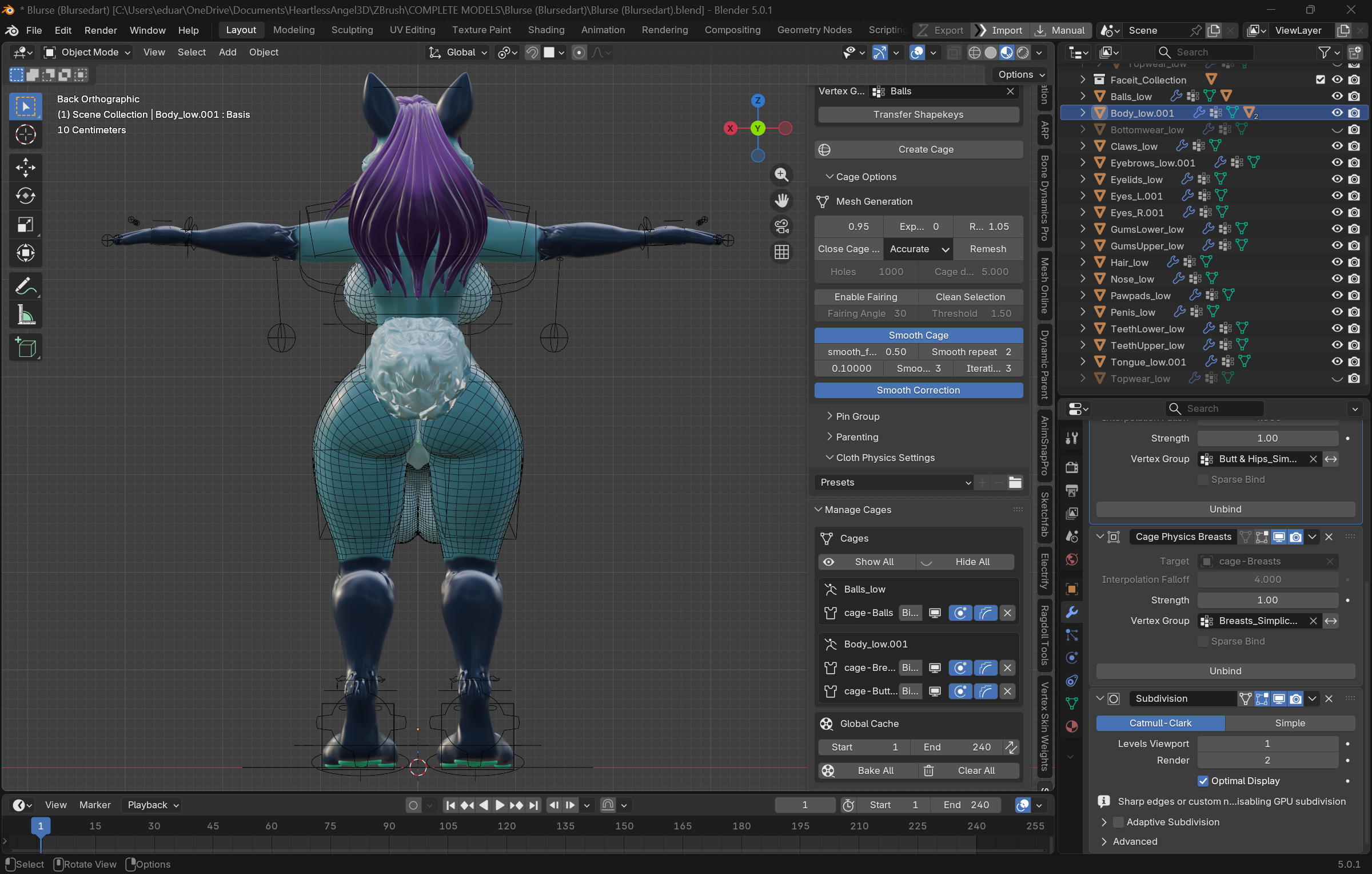Image resolution: width=1372 pixels, height=874 pixels.
Task: Click the viewport zoom magnifier icon
Action: pyautogui.click(x=781, y=174)
